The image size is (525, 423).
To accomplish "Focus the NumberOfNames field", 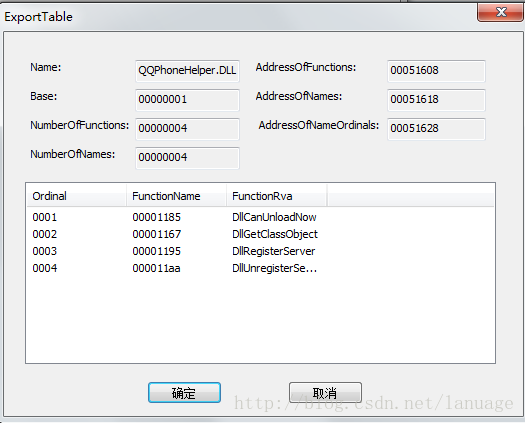I will coord(187,157).
